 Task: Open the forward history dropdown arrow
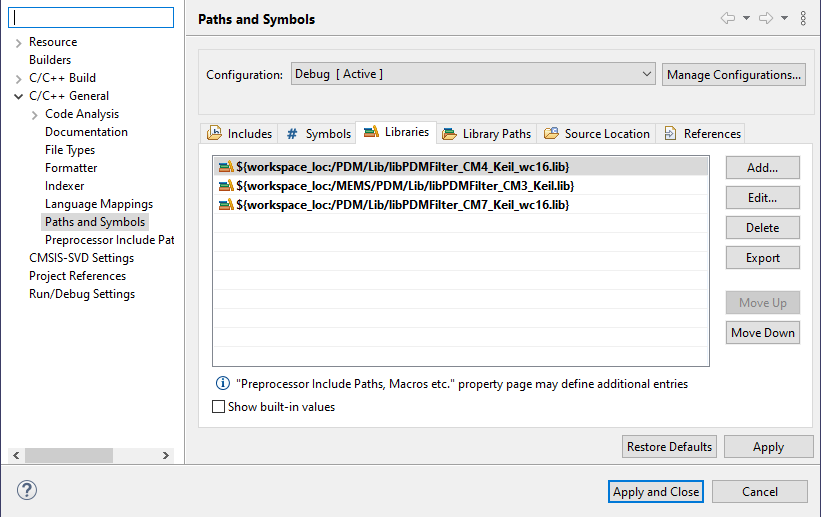coord(784,18)
